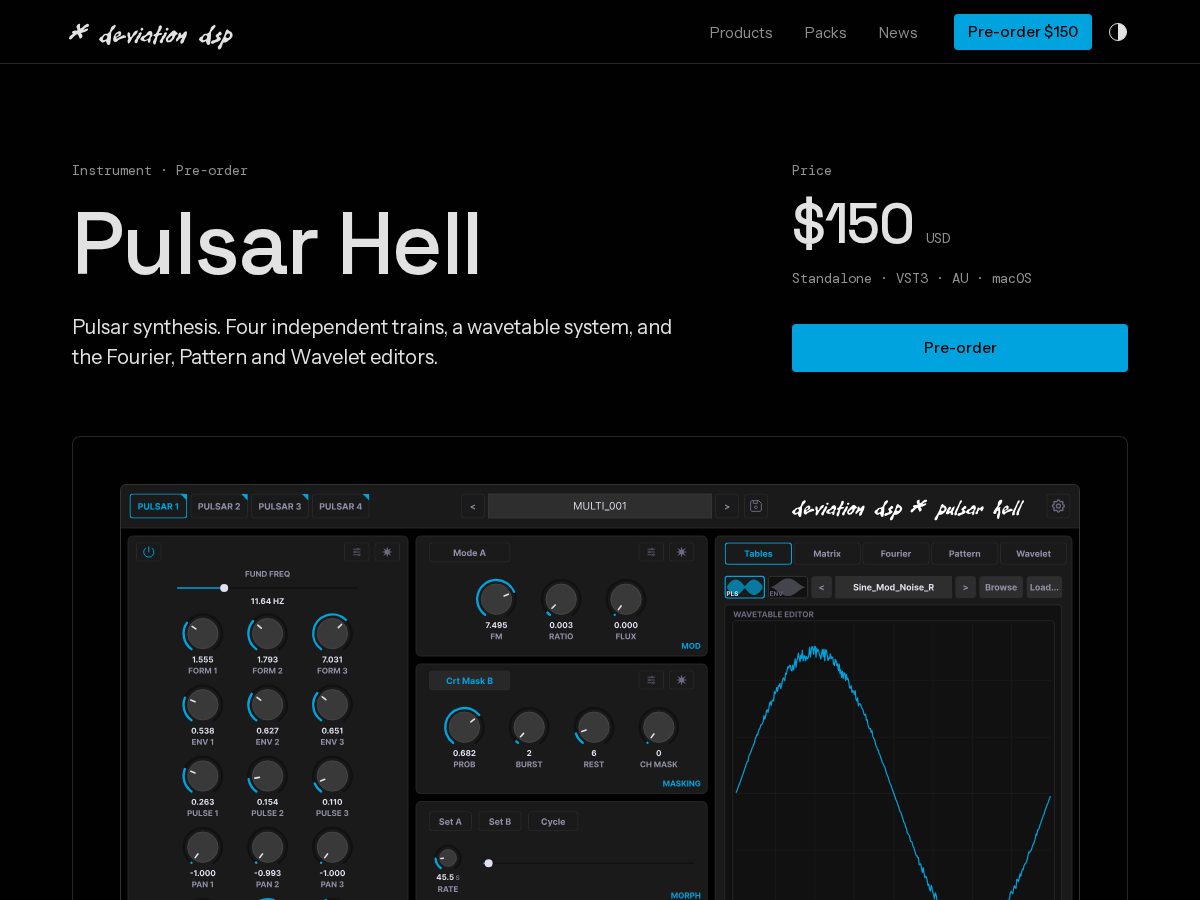This screenshot has height=900, width=1200.
Task: Select the ENV wavetable icon
Action: 787,587
